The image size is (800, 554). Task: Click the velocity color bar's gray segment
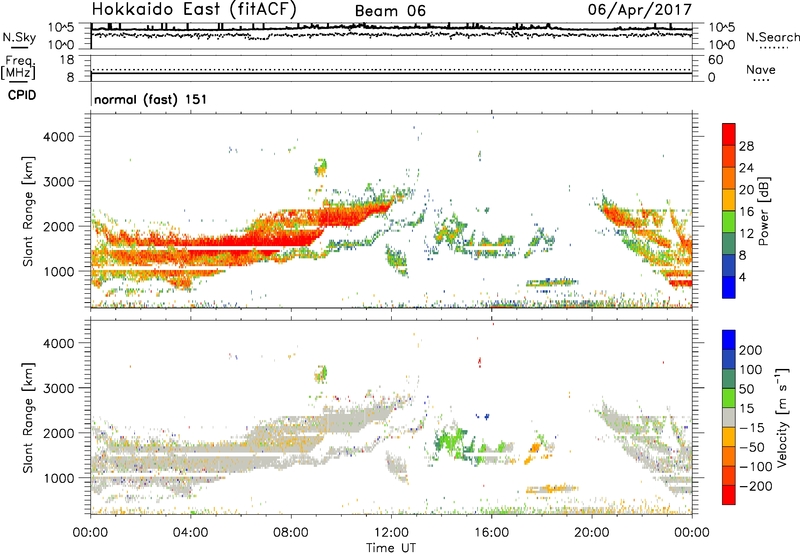[729, 417]
